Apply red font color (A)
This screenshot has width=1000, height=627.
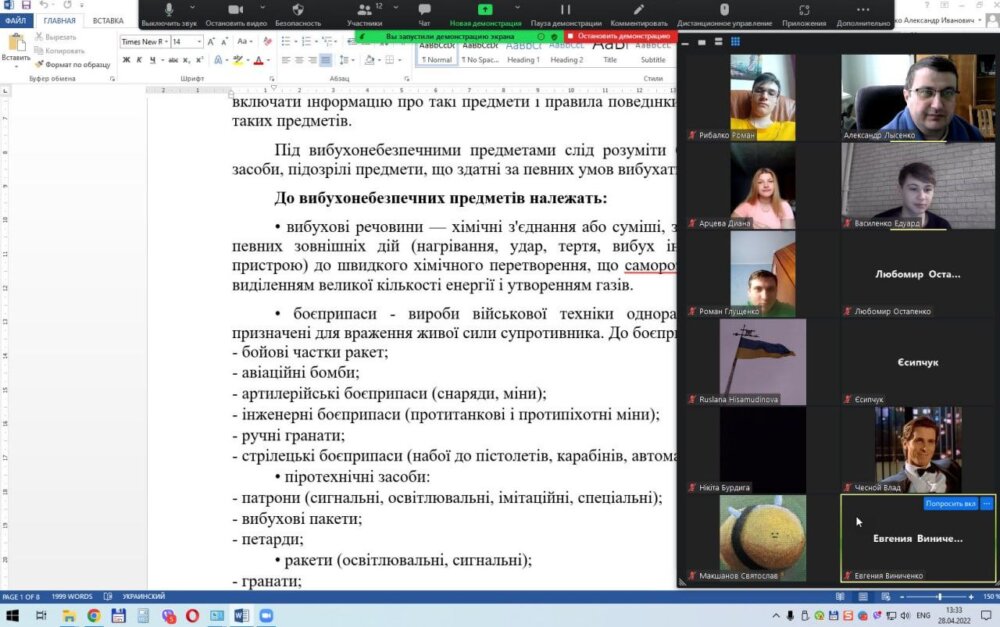point(258,60)
